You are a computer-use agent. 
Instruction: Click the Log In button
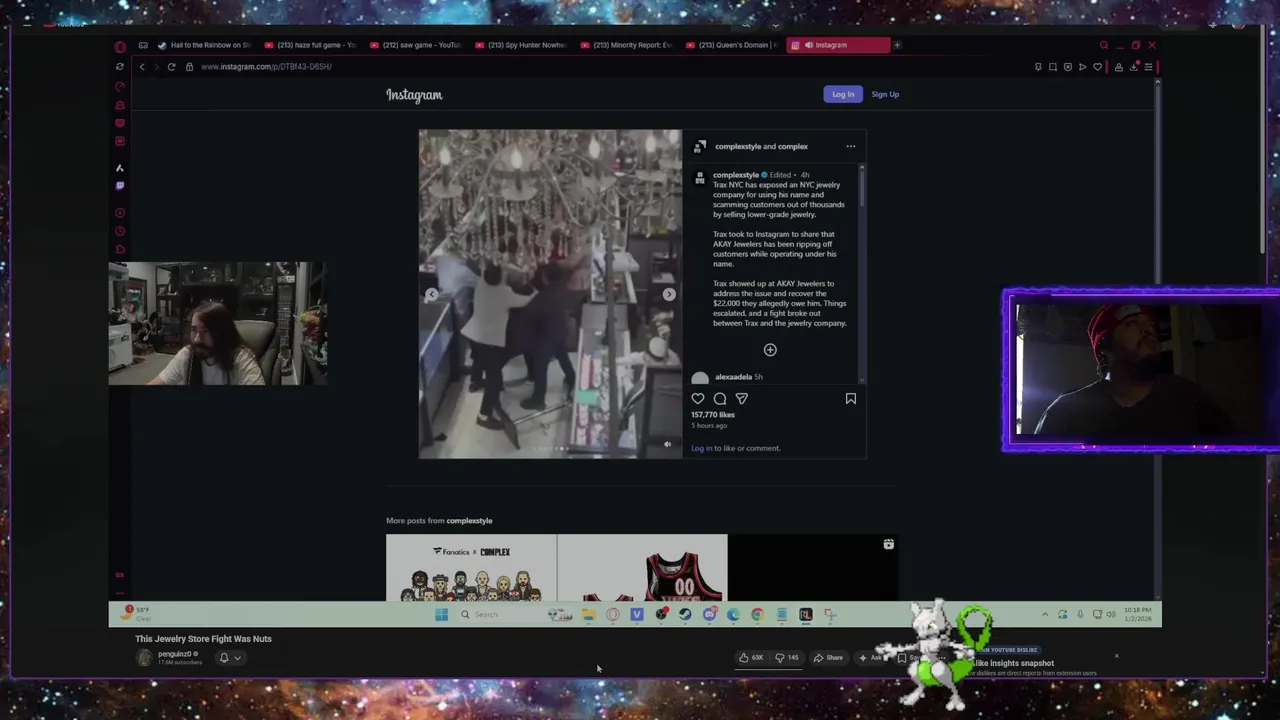pos(843,94)
